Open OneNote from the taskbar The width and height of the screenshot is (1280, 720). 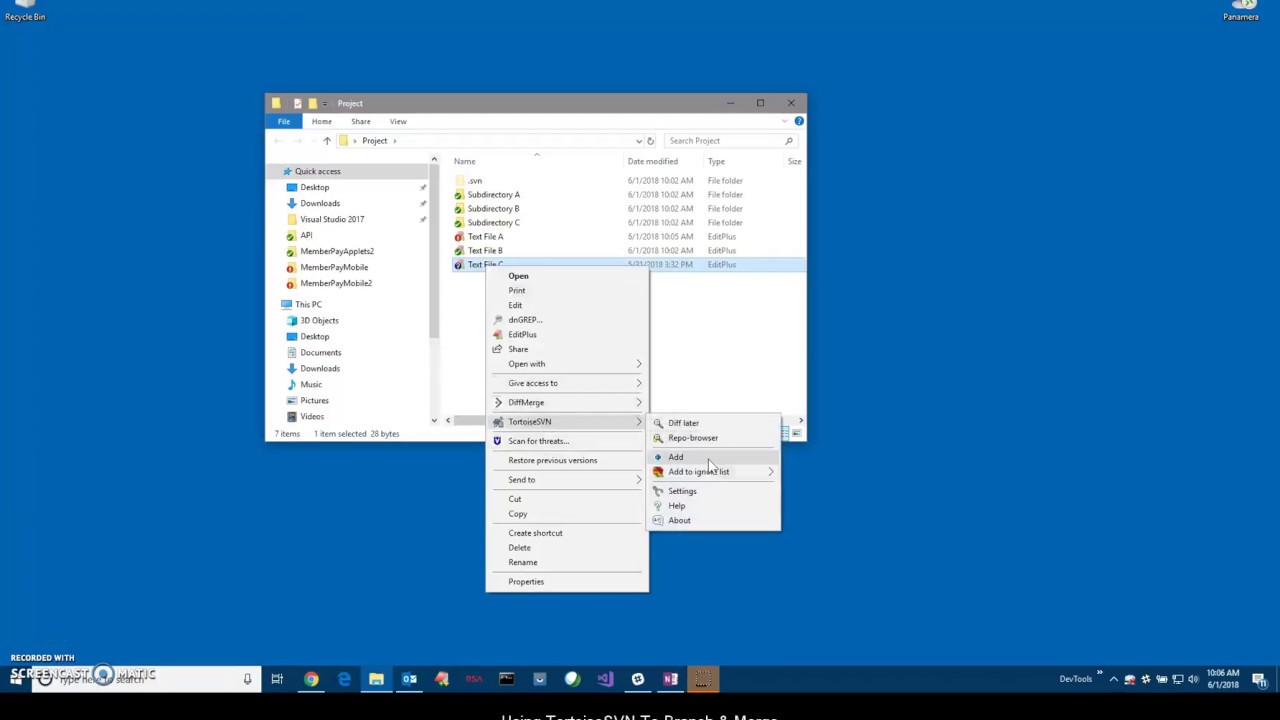670,680
